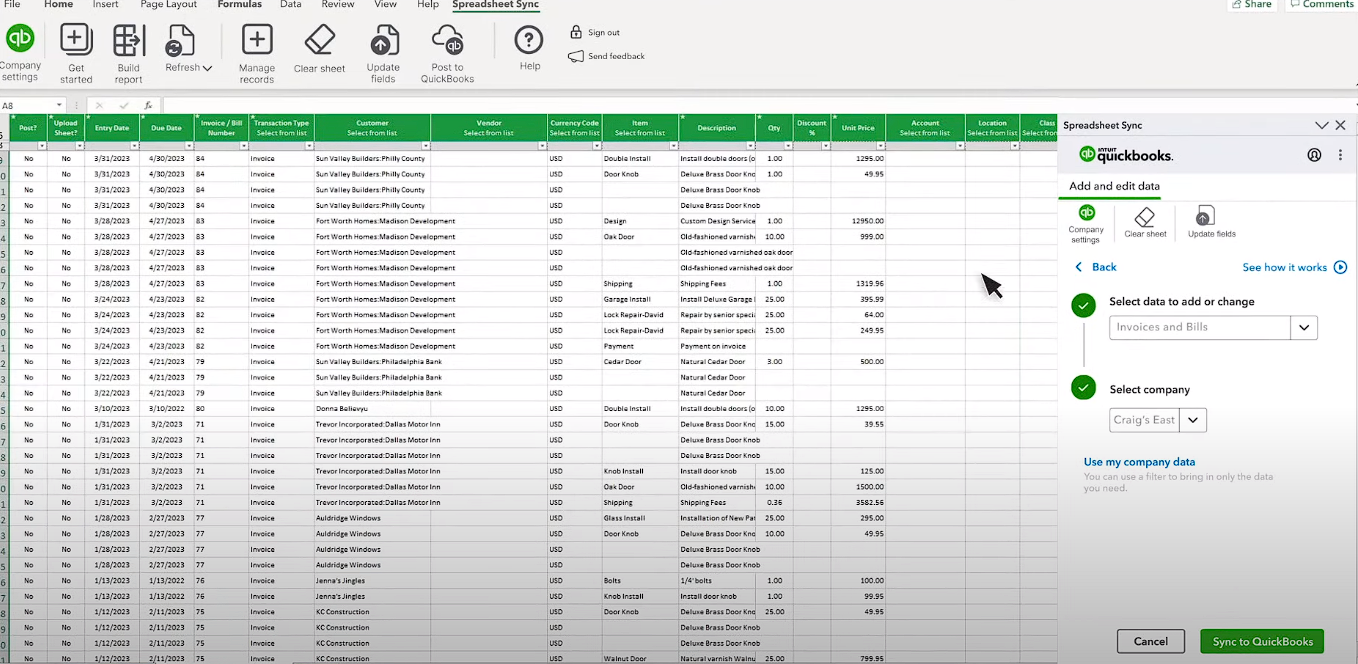Open the Comments pane button
Image resolution: width=1358 pixels, height=664 pixels.
click(1321, 5)
